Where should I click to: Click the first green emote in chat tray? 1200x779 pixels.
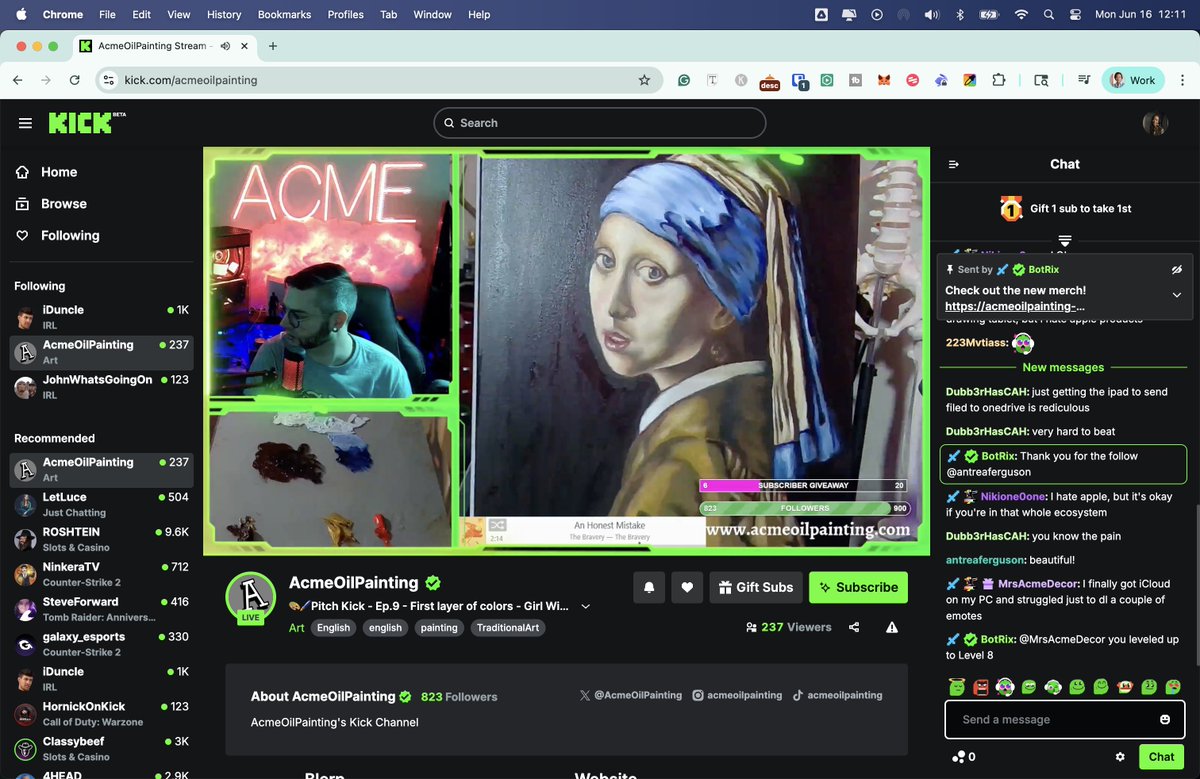[x=957, y=687]
